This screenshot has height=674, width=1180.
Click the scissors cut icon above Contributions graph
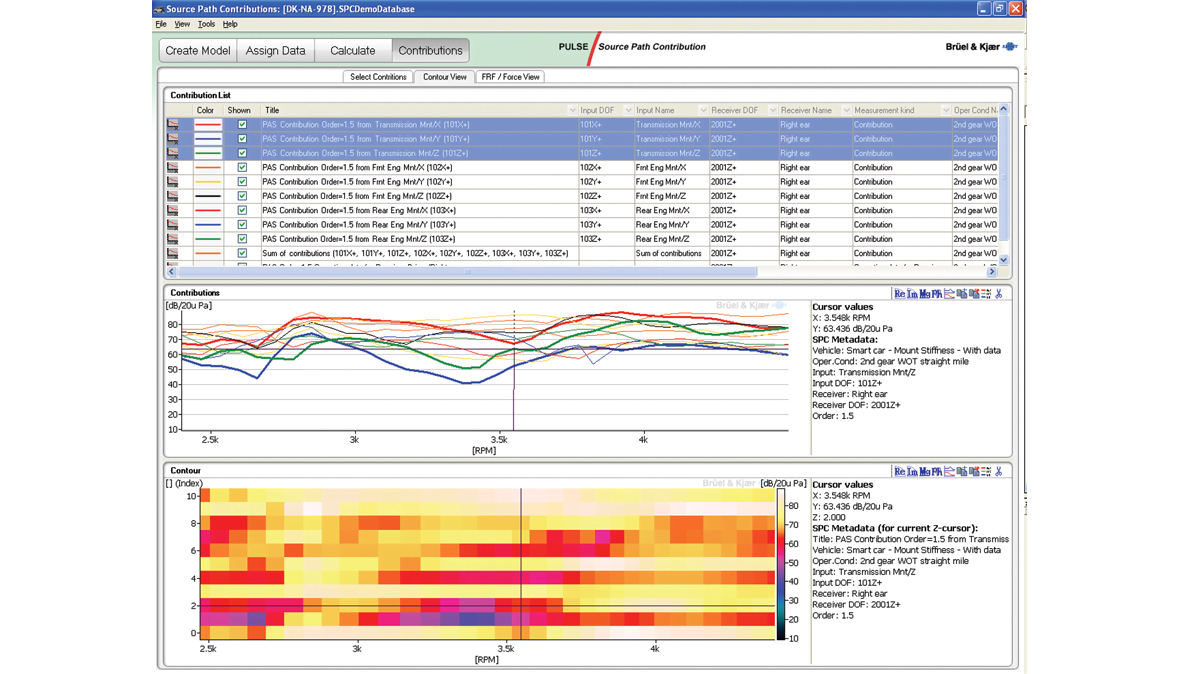click(997, 293)
